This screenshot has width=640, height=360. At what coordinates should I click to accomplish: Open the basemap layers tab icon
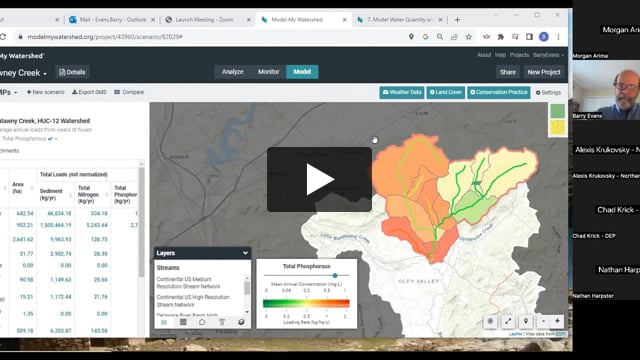tap(241, 322)
